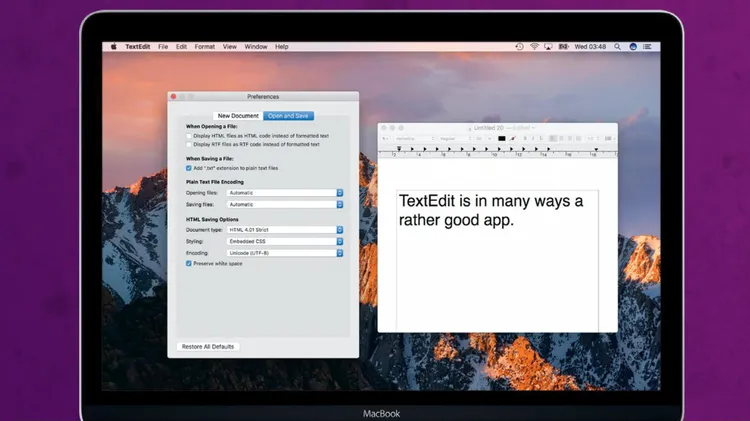This screenshot has width=750, height=421.
Task: Click the Italic button in TextEdit toolbar
Action: pos(533,139)
